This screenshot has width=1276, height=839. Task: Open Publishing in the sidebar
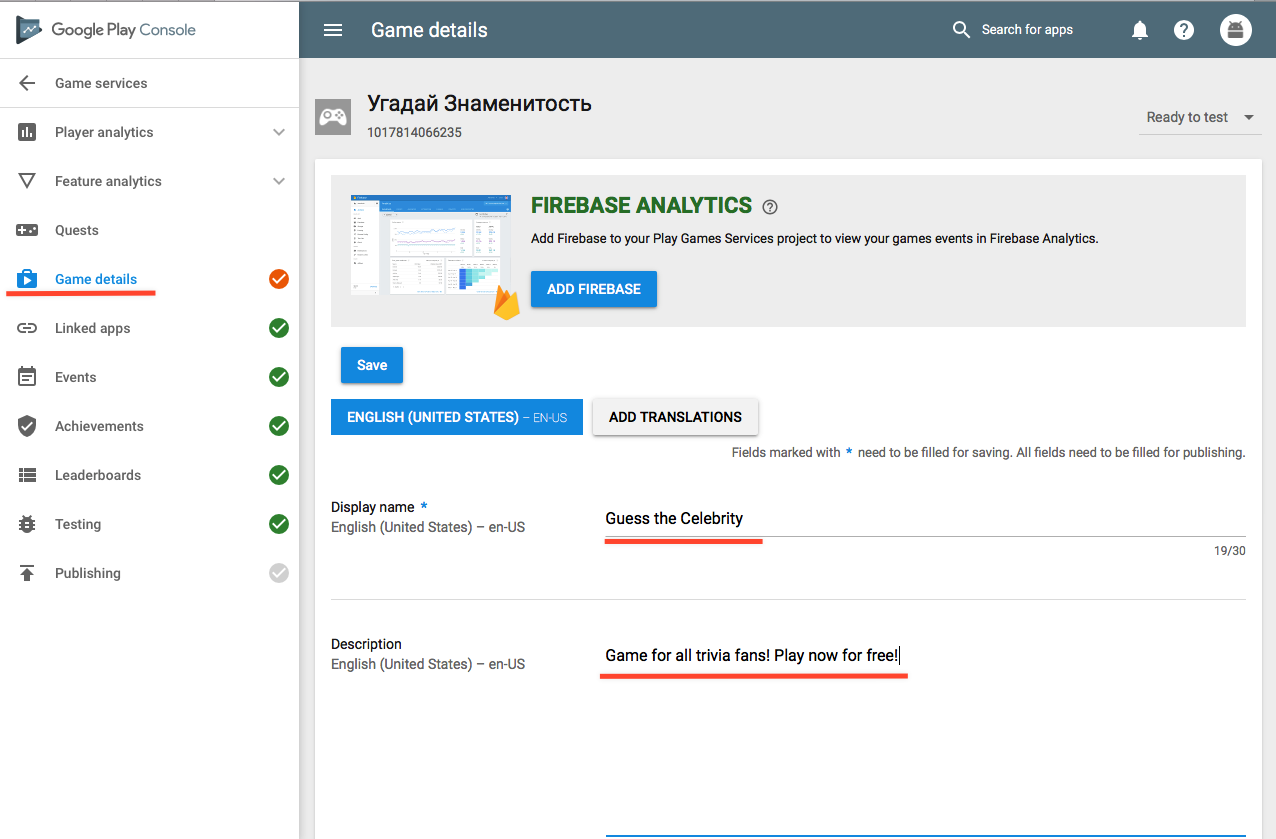coord(88,573)
